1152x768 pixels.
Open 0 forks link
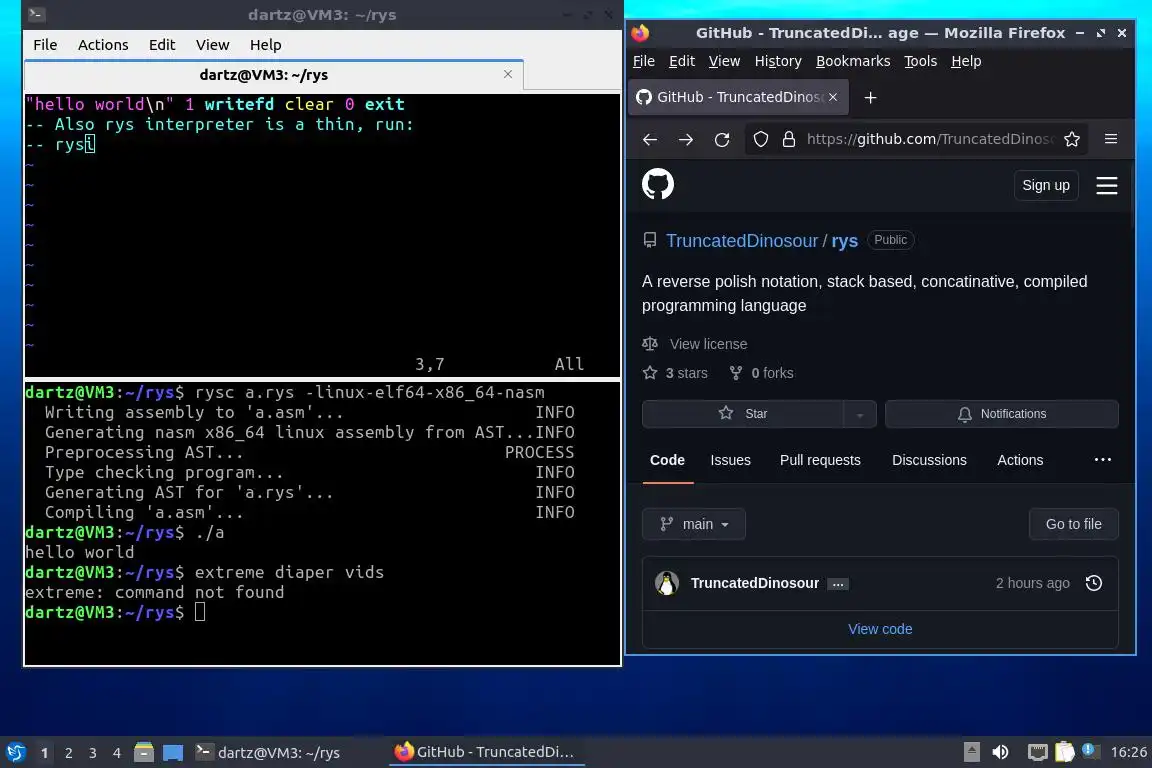(772, 373)
